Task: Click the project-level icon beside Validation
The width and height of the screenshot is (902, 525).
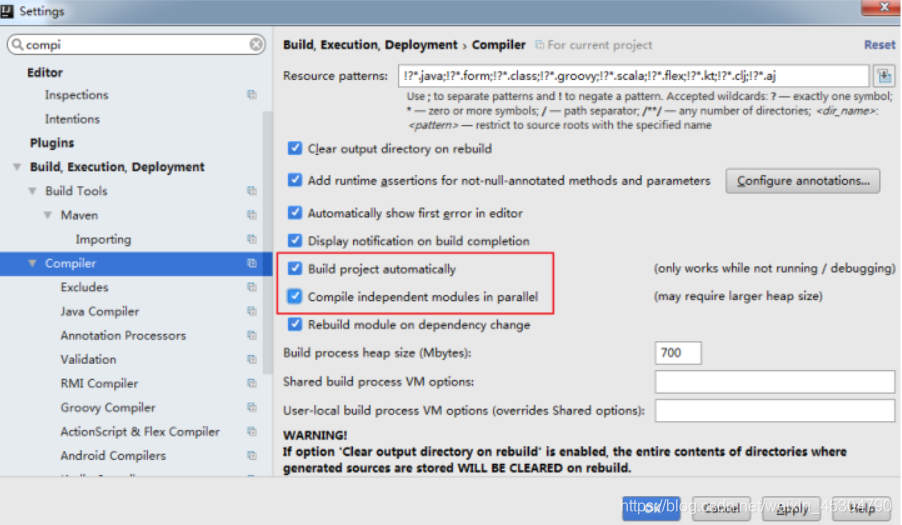Action: coord(252,359)
